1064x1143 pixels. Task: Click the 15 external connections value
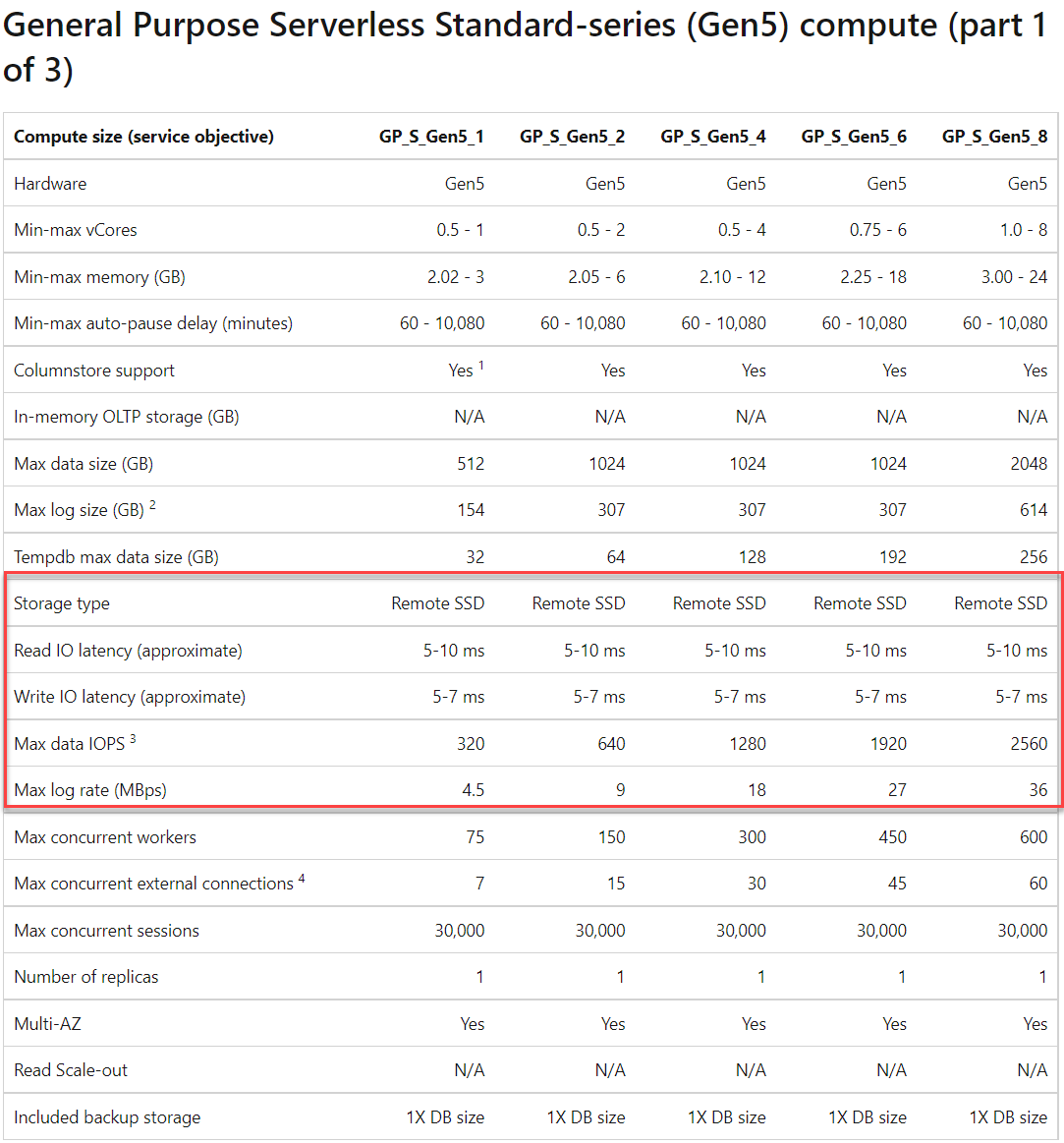616,884
